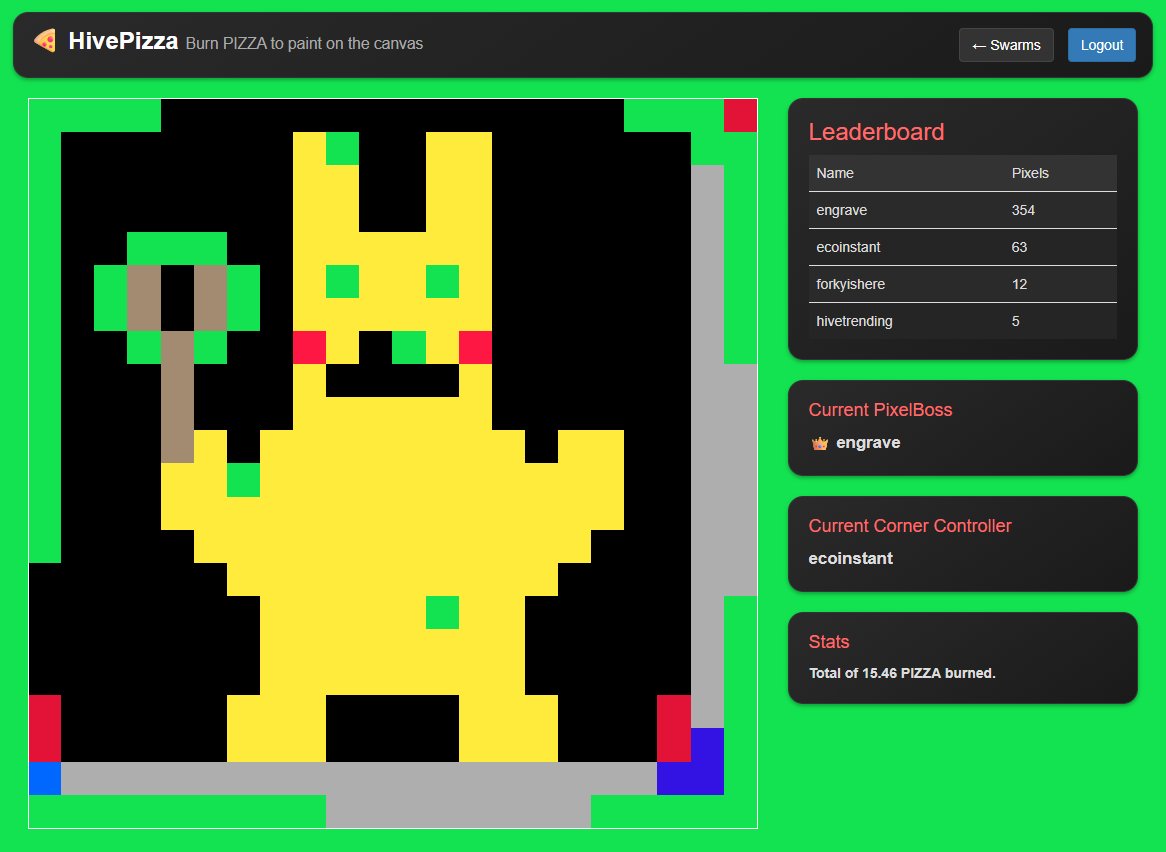This screenshot has width=1166, height=852.
Task: Click ecoinstant under Corner Controller
Action: 850,558
